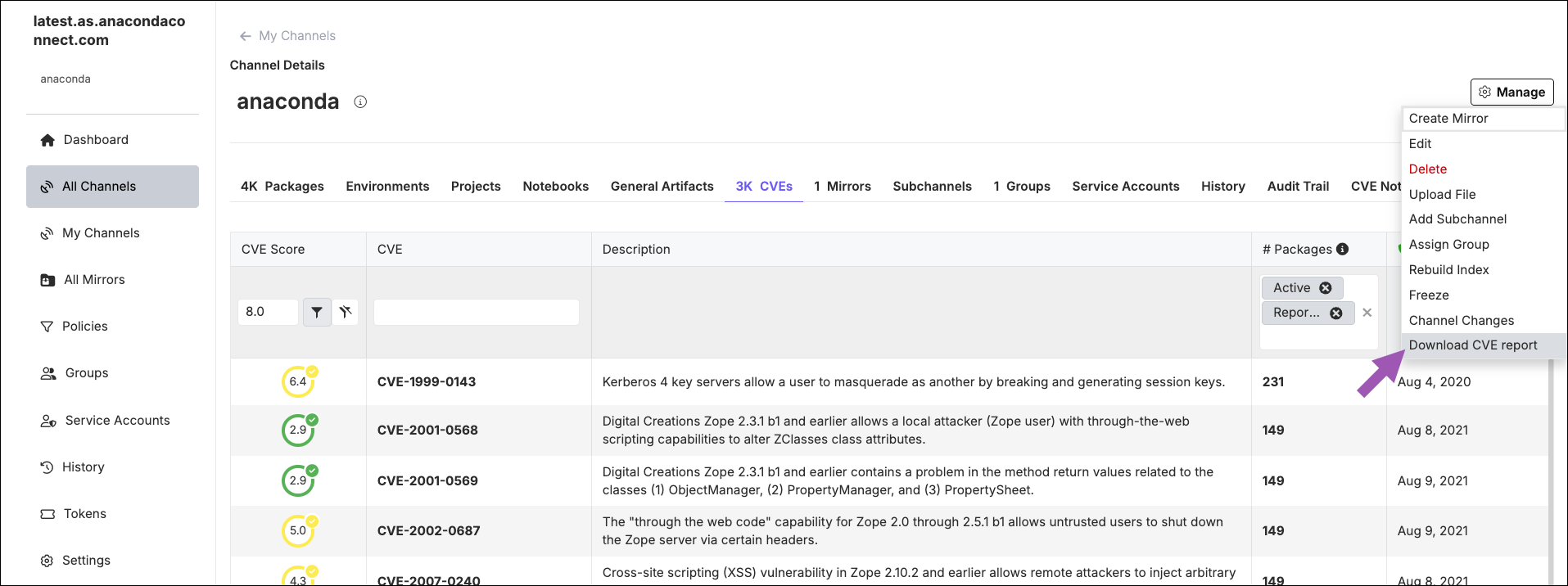Open CVE-1999-0143 entry

coord(427,382)
